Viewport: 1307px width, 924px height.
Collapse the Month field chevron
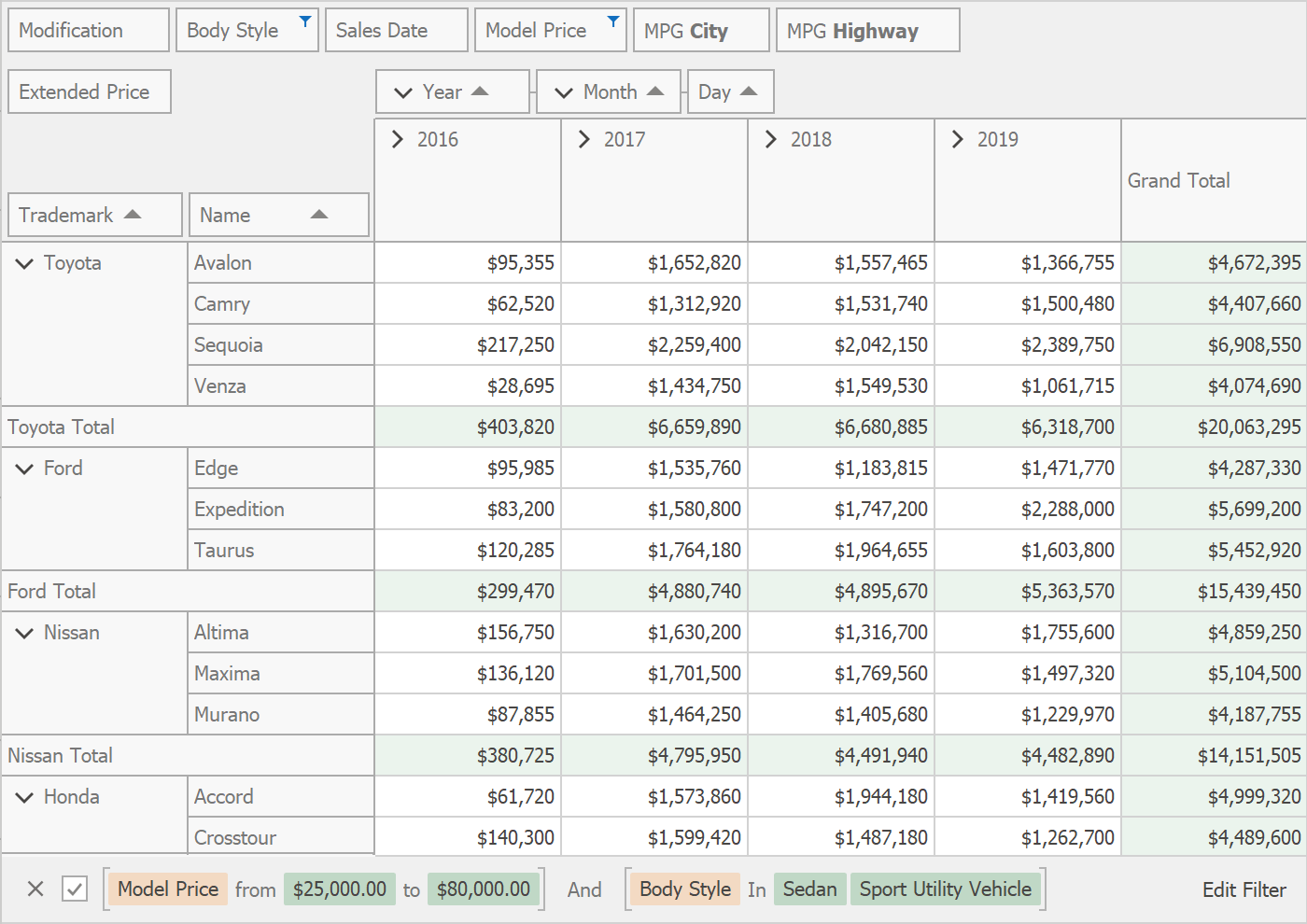click(564, 92)
